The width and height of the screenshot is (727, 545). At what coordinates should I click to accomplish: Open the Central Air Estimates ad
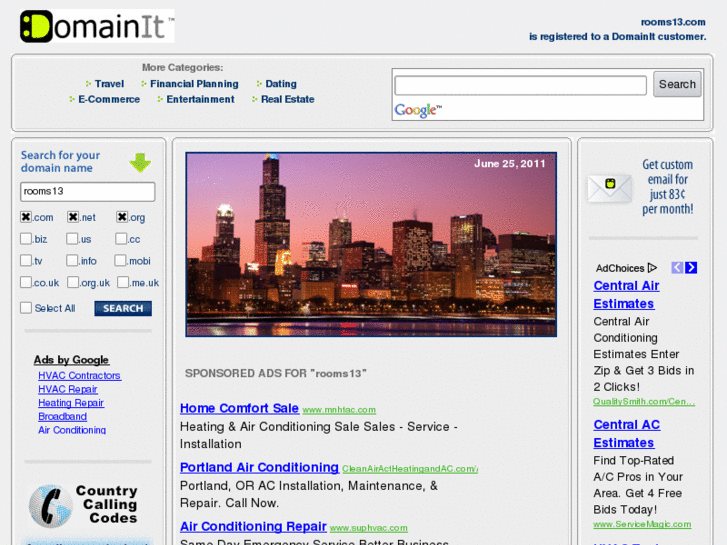click(626, 295)
